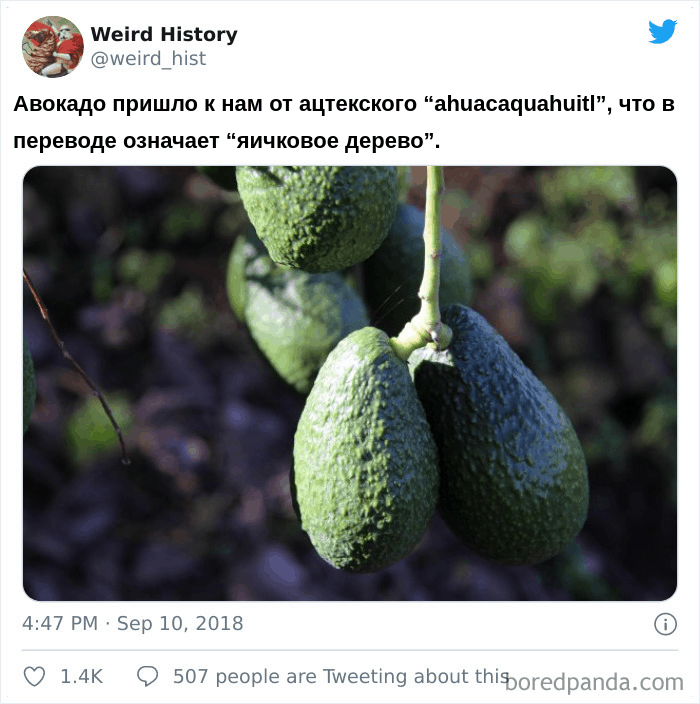This screenshot has width=700, height=704.
Task: Open the 4:47 PM timestamp link
Action: [x=60, y=624]
